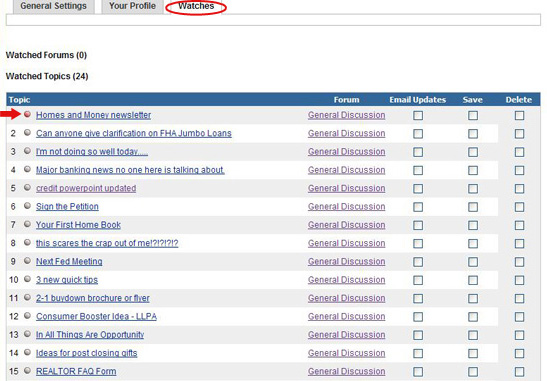Check Delete for REALTOR FAQ Form
Image resolution: width=547 pixels, height=381 pixels.
point(519,372)
